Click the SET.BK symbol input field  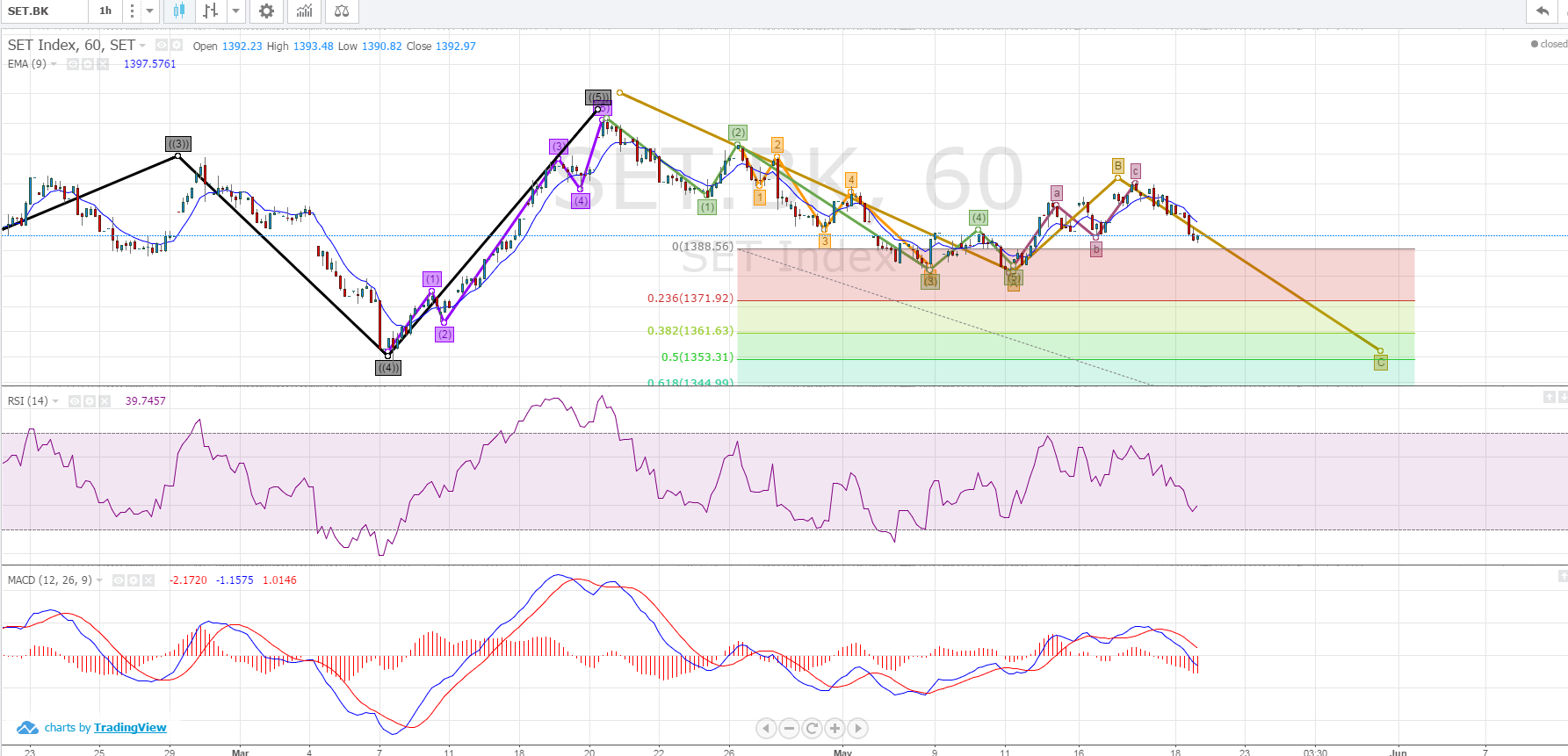[x=44, y=11]
